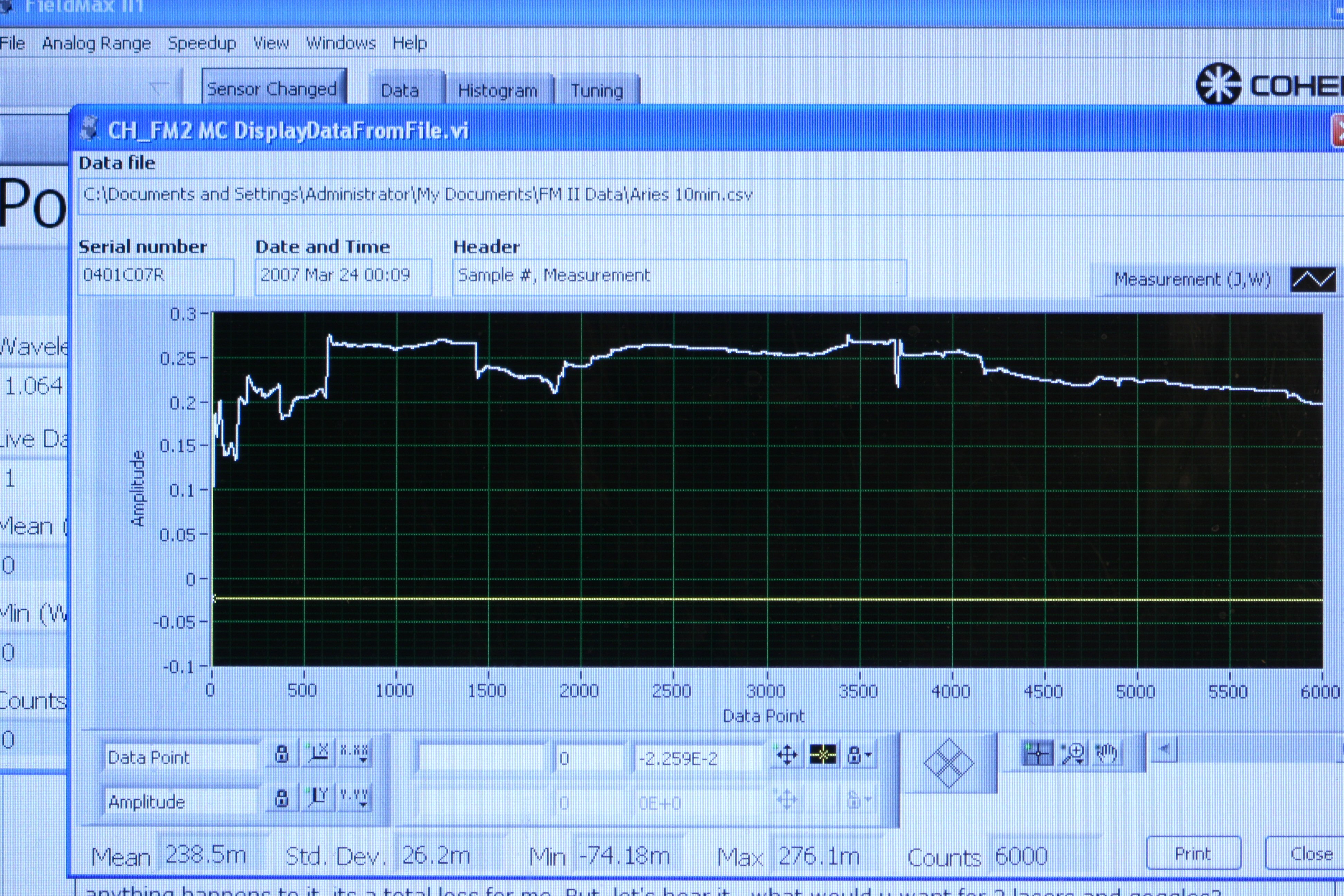The image size is (1344, 896).
Task: Open the dropdown arrow left of Sensor Changed
Action: (x=160, y=88)
